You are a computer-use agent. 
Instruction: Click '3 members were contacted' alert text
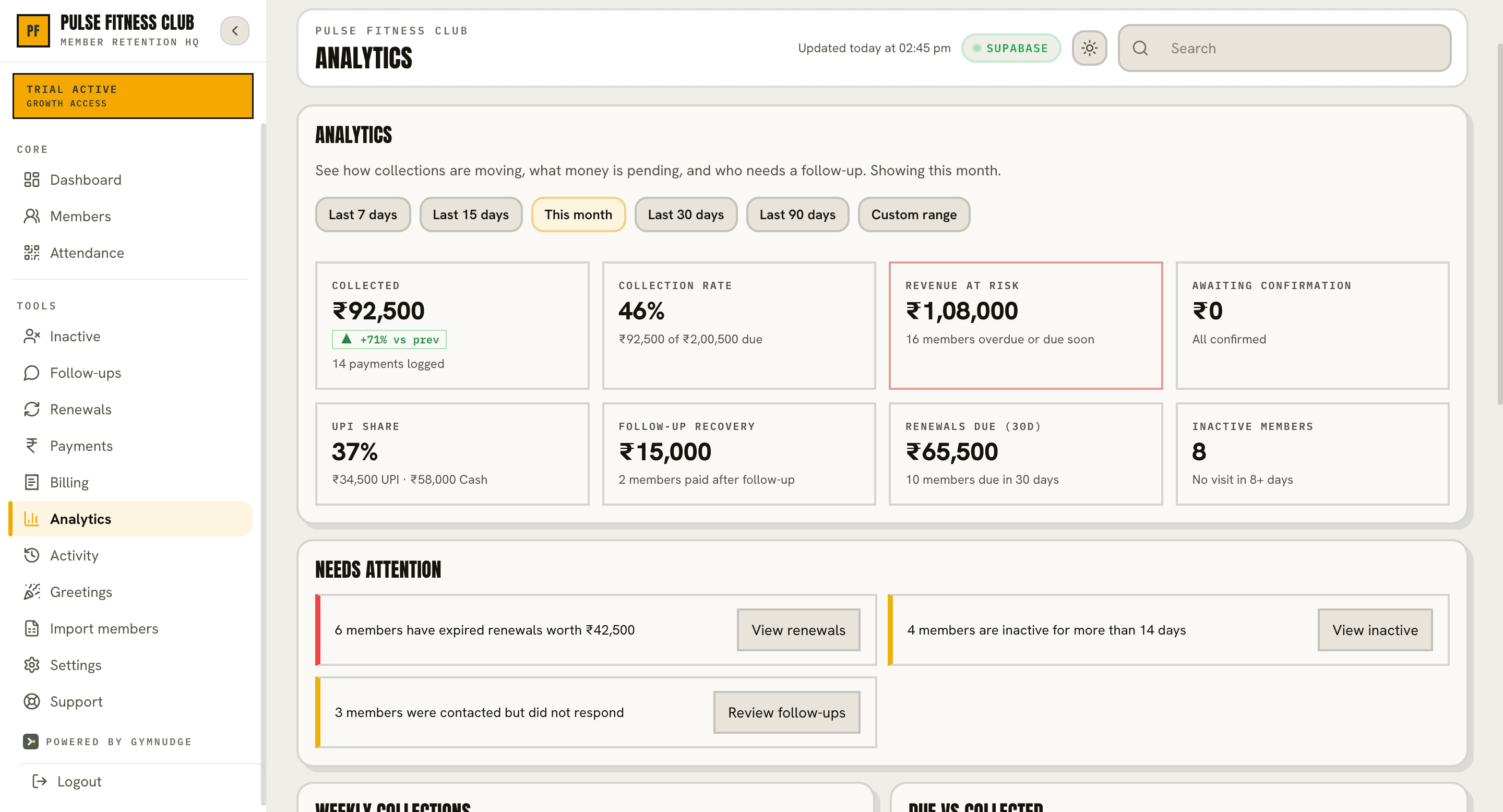point(479,712)
